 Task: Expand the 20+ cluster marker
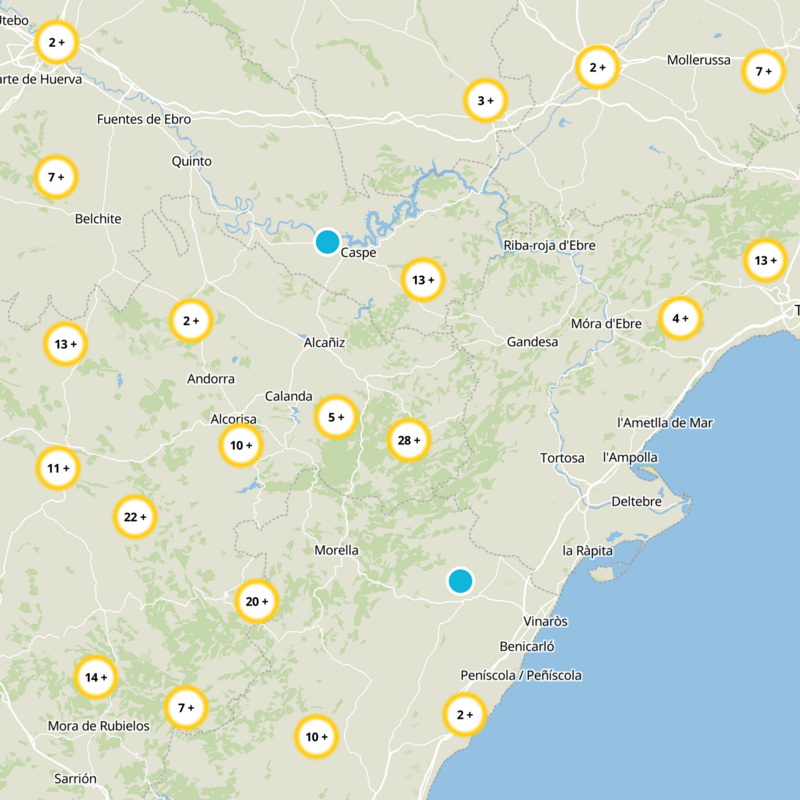coord(257,602)
